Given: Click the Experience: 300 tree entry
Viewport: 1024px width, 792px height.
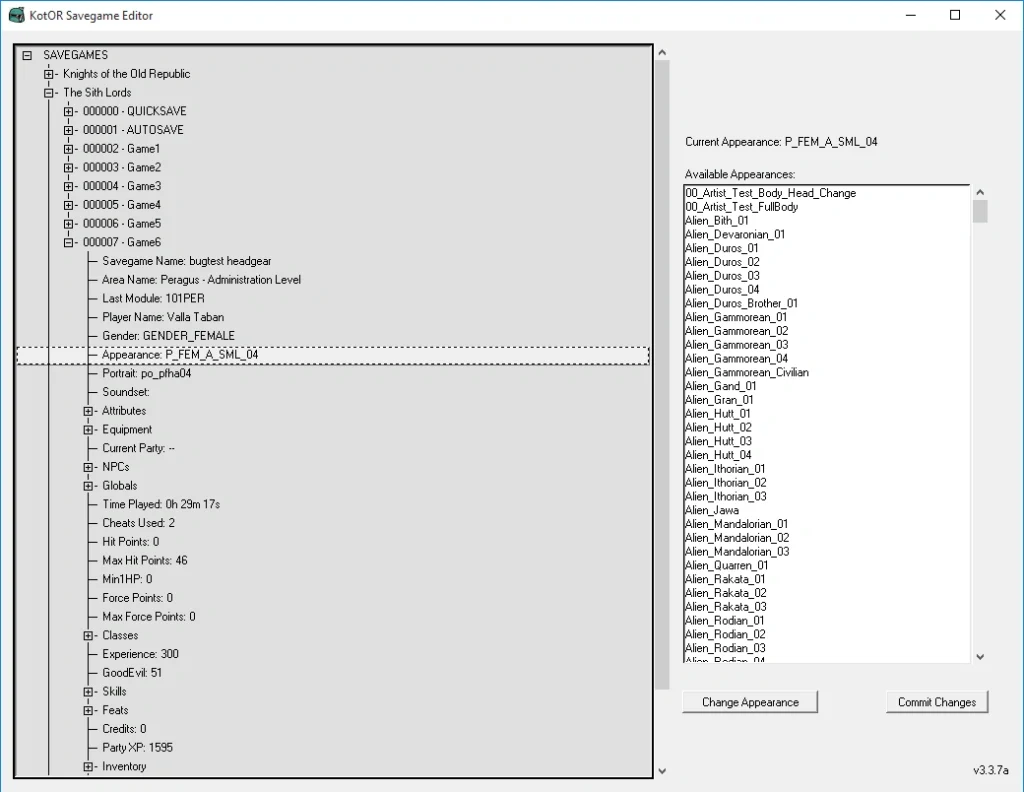Looking at the screenshot, I should (x=140, y=654).
